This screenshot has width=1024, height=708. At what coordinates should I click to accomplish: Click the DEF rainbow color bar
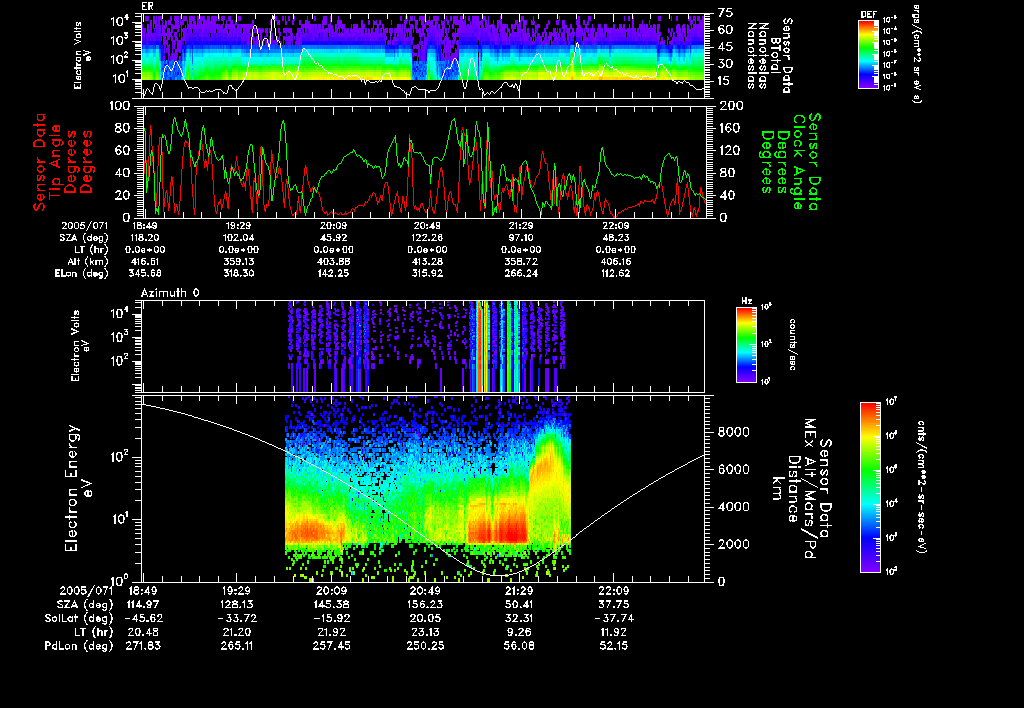pyautogui.click(x=868, y=54)
